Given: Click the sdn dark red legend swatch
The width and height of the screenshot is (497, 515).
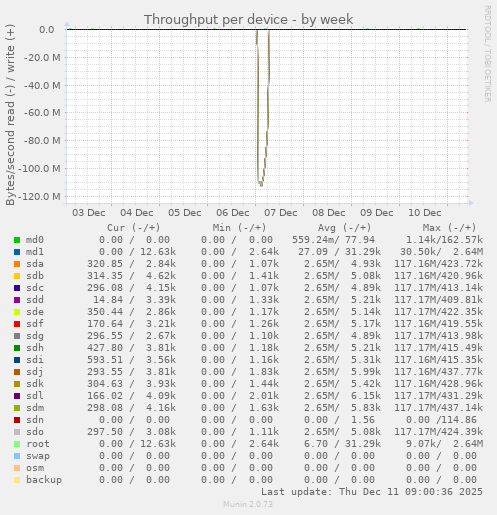Looking at the screenshot, I should (x=17, y=420).
